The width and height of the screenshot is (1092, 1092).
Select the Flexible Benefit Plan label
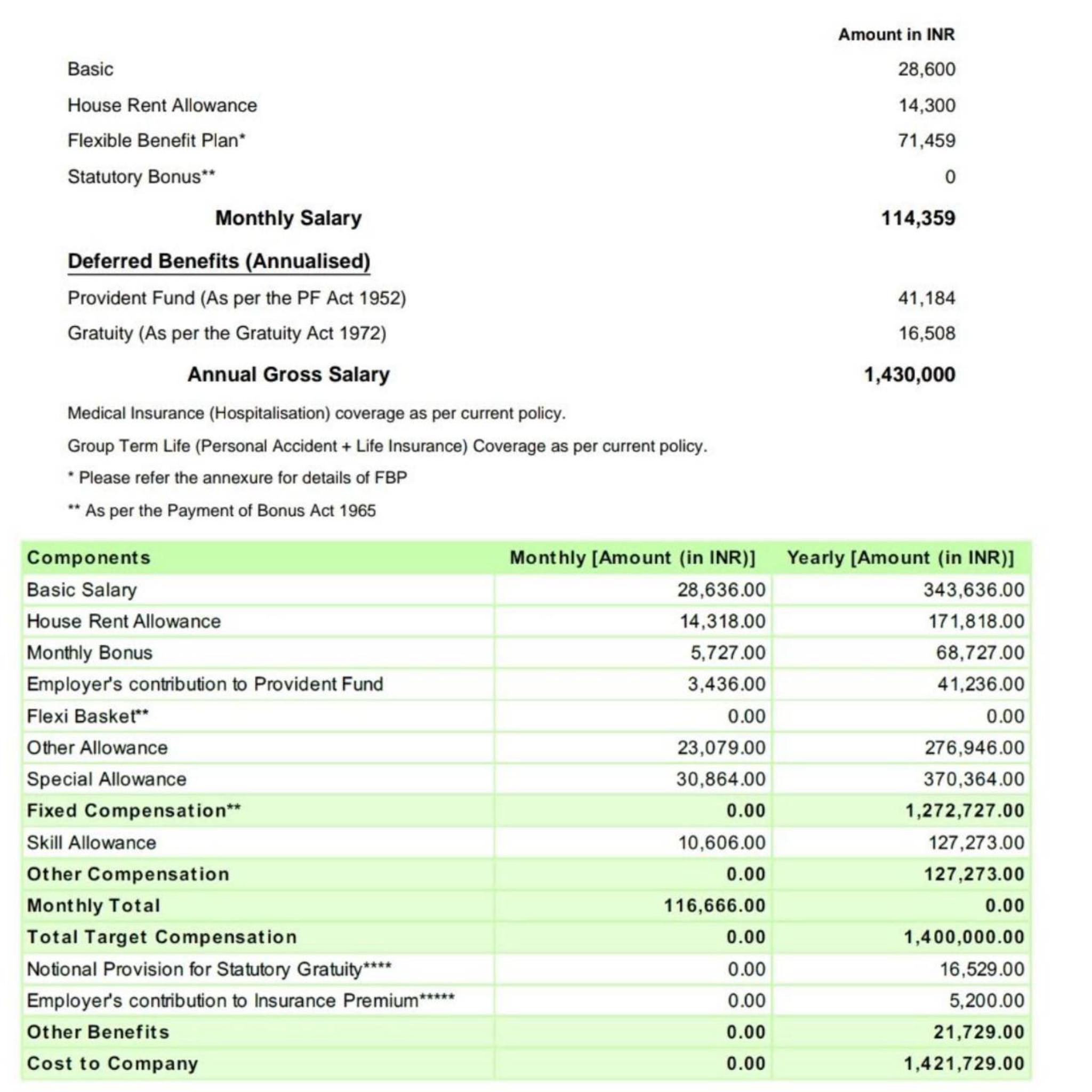[x=157, y=140]
